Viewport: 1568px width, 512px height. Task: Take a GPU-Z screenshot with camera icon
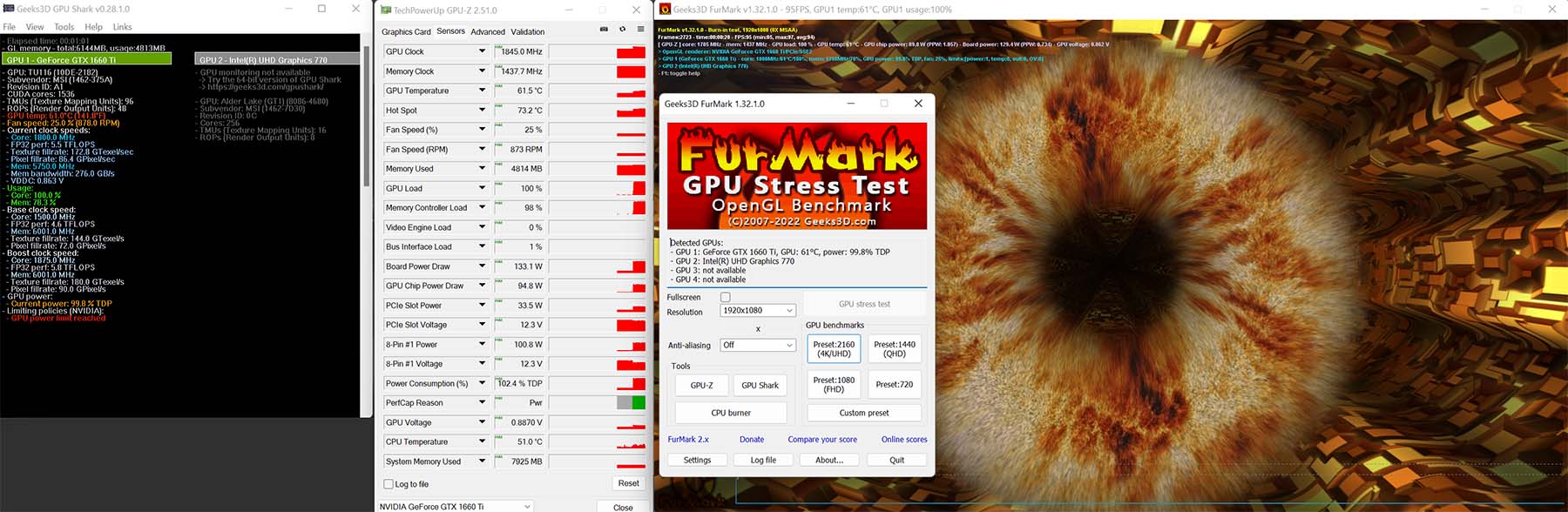[x=604, y=30]
